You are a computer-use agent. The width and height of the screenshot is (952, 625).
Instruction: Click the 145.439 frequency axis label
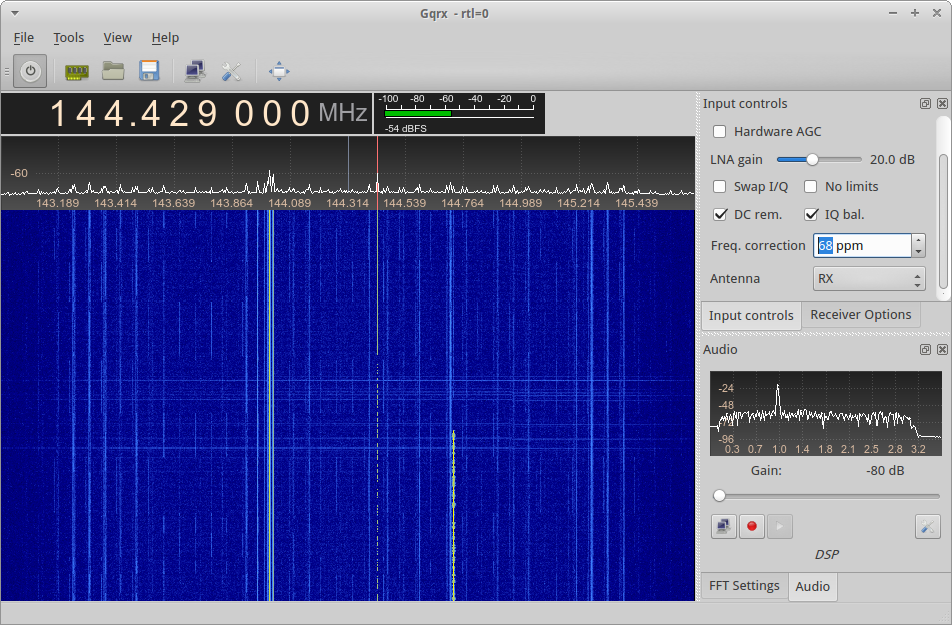click(x=636, y=203)
